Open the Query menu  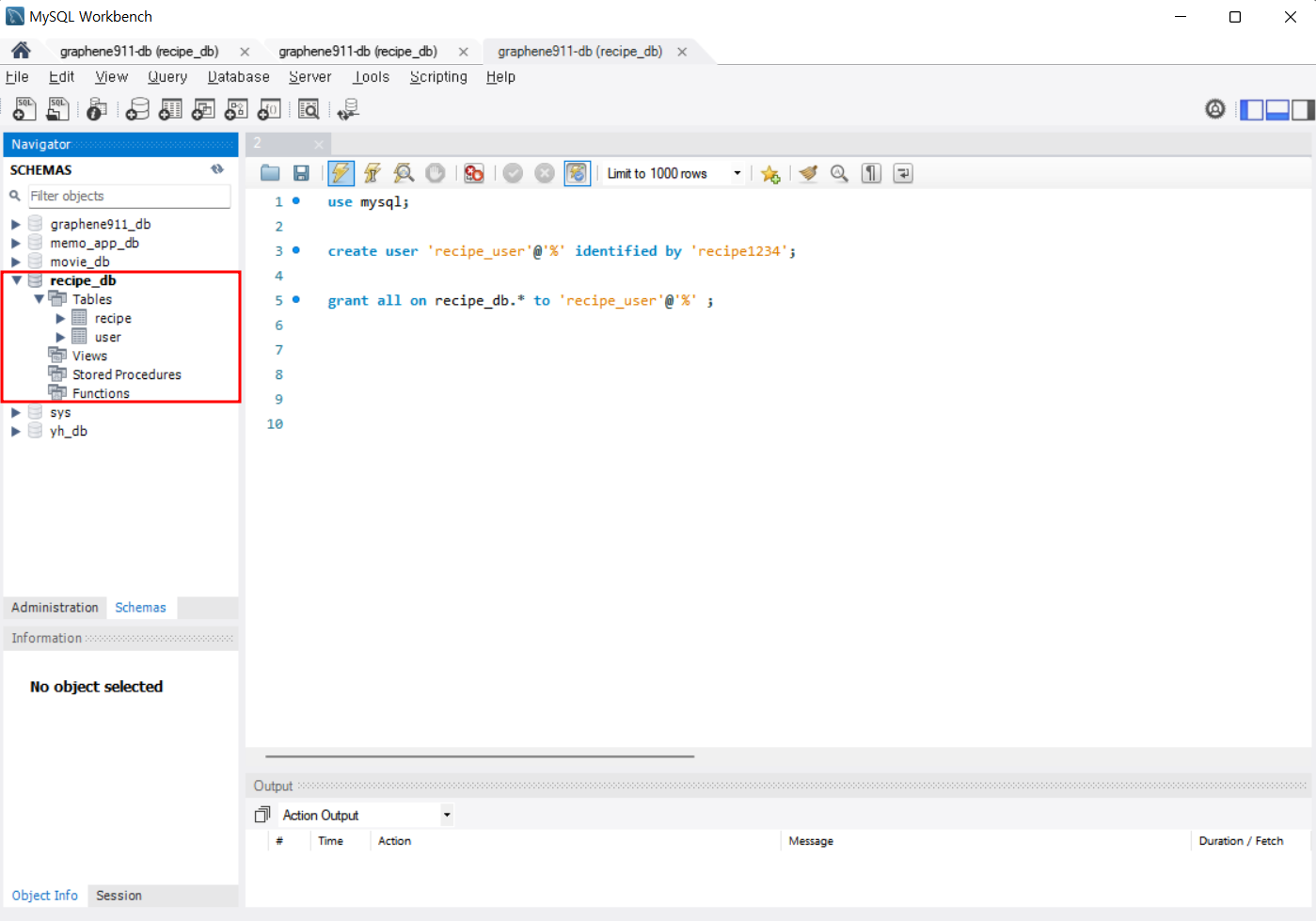click(167, 77)
